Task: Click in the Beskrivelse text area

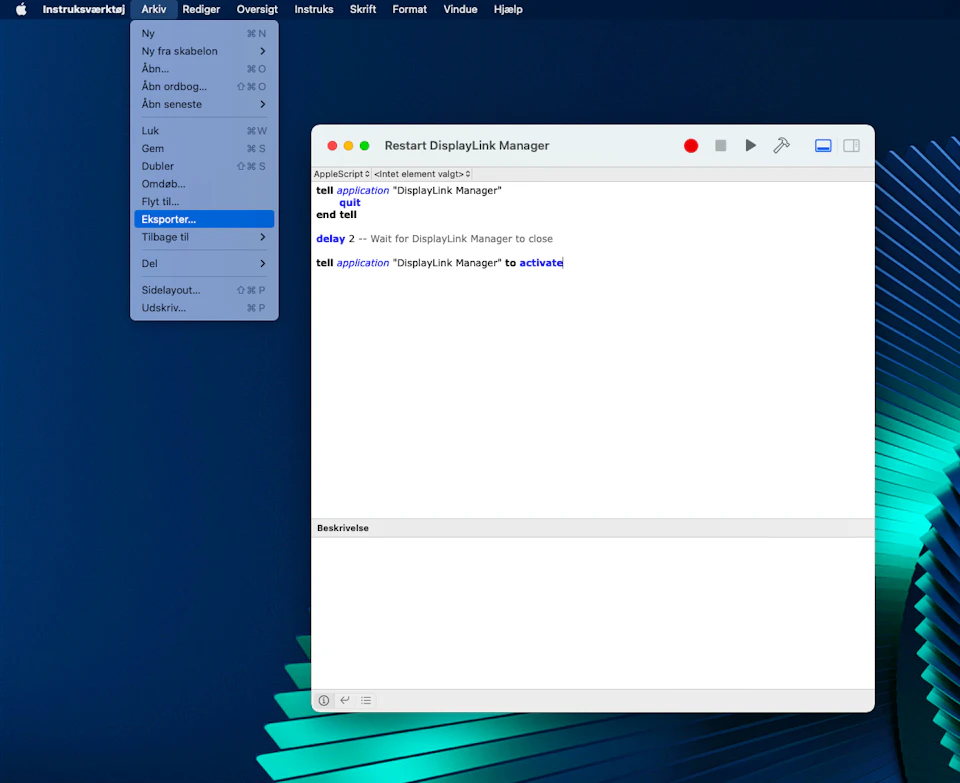Action: pos(592,612)
